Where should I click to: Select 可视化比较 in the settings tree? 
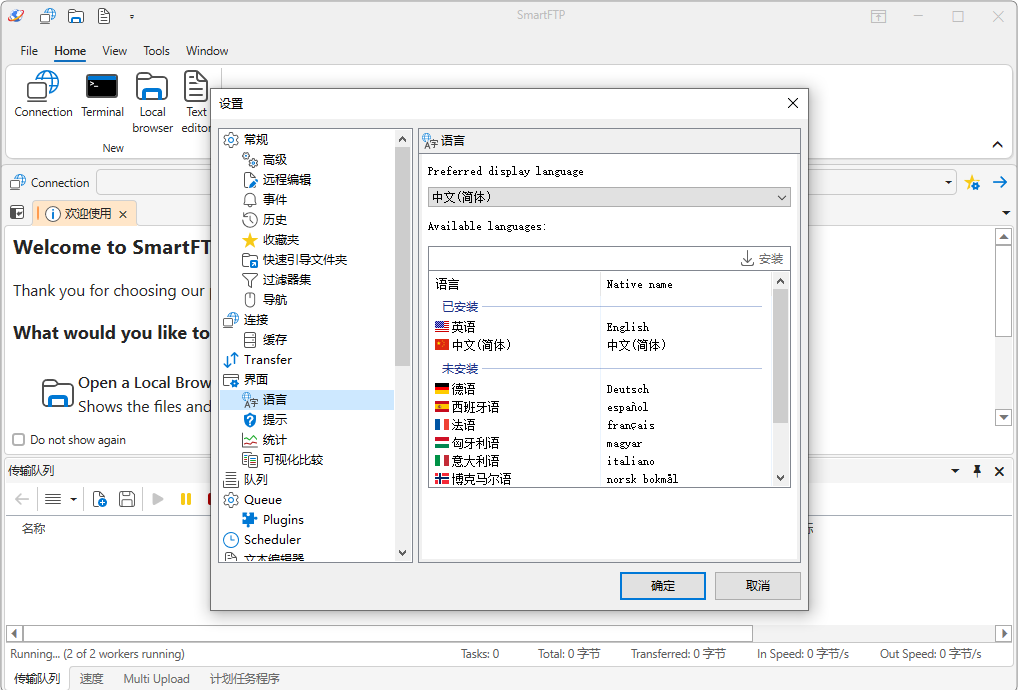[x=292, y=460]
